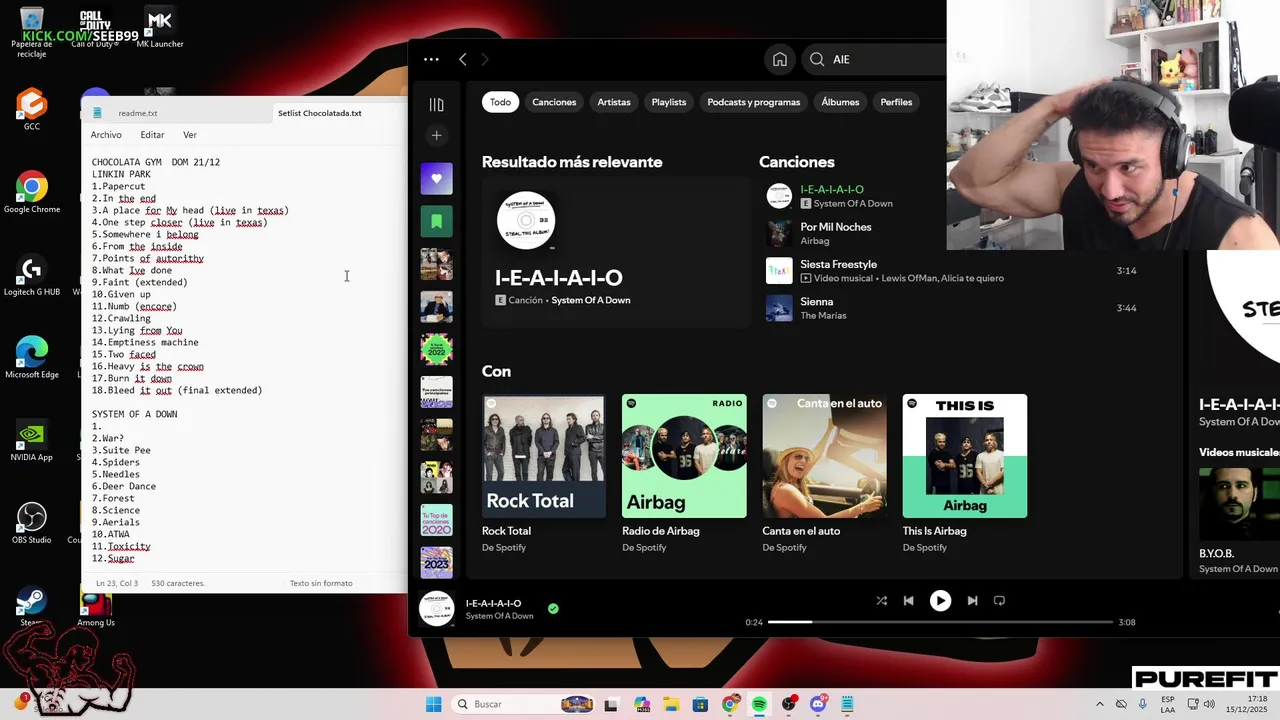
Task: Toggle shuffle in Spotify player
Action: [881, 600]
